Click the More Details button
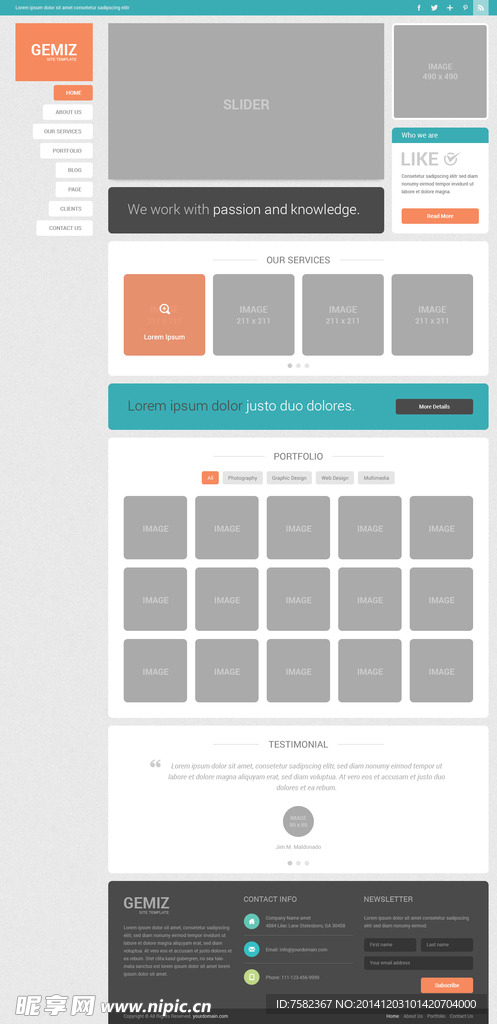This screenshot has width=497, height=1024. click(434, 407)
